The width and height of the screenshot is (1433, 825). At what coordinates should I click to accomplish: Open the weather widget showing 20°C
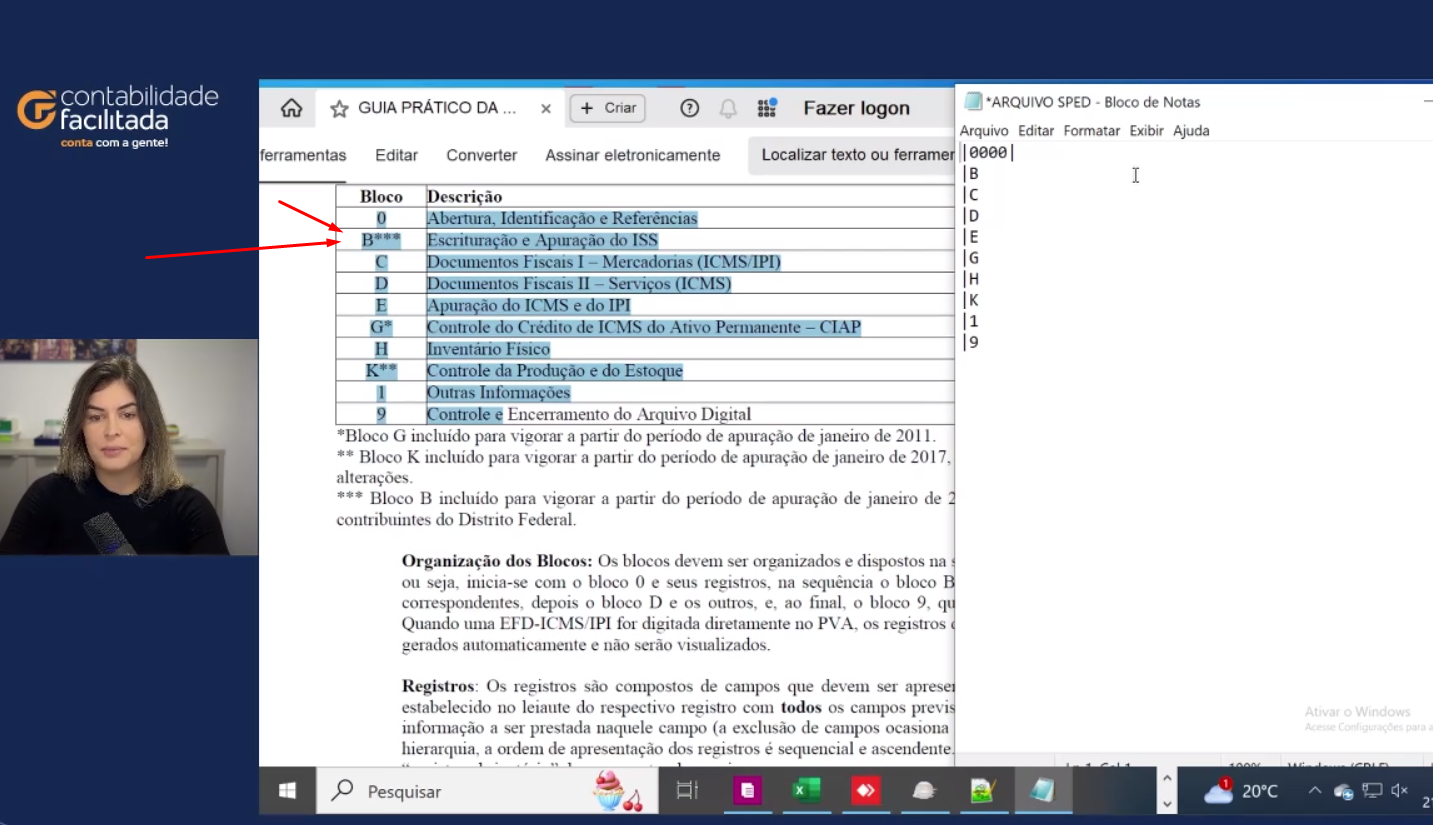click(1241, 791)
